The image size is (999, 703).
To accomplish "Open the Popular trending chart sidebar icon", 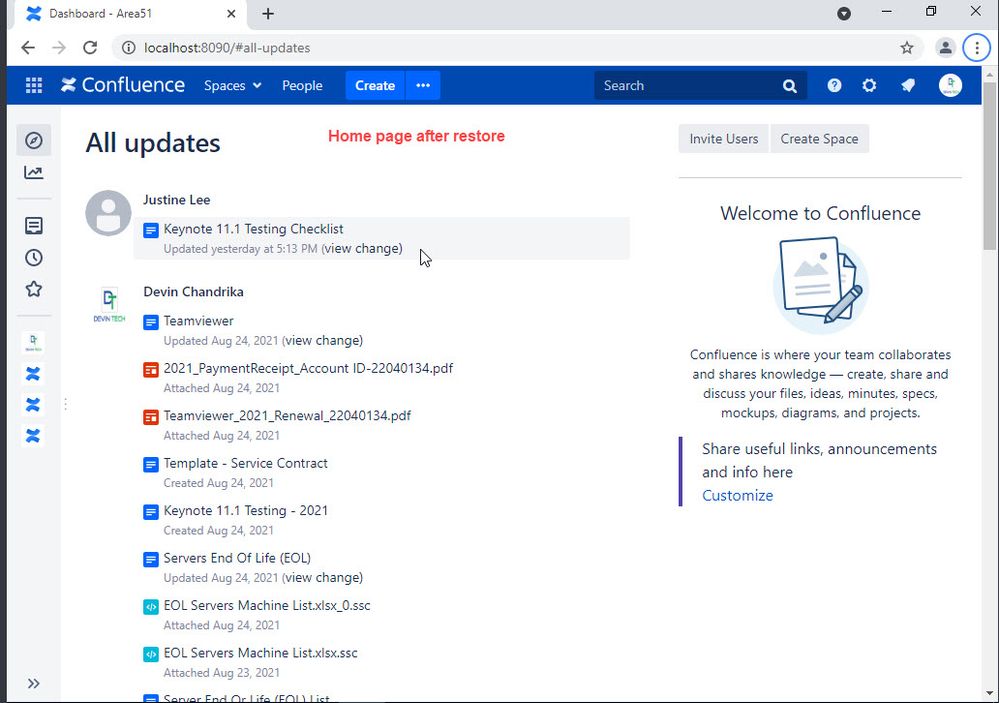I will (x=34, y=172).
